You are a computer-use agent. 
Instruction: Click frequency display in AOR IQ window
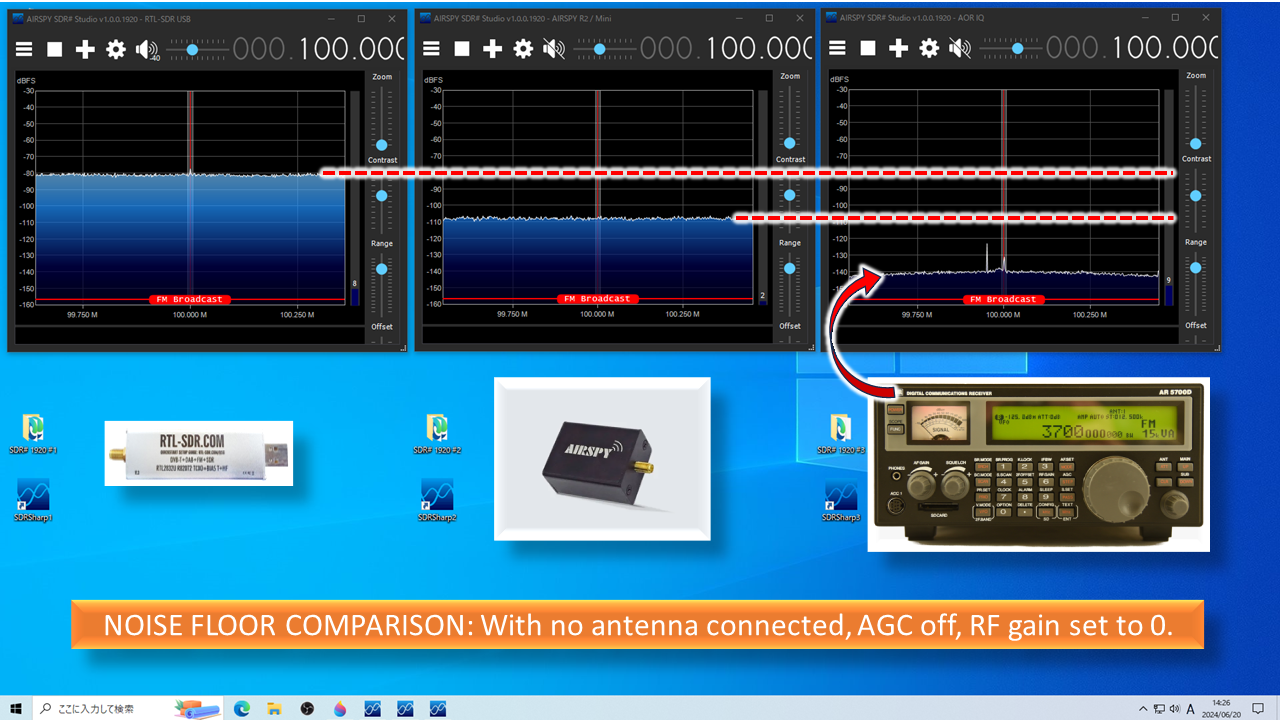point(1133,47)
